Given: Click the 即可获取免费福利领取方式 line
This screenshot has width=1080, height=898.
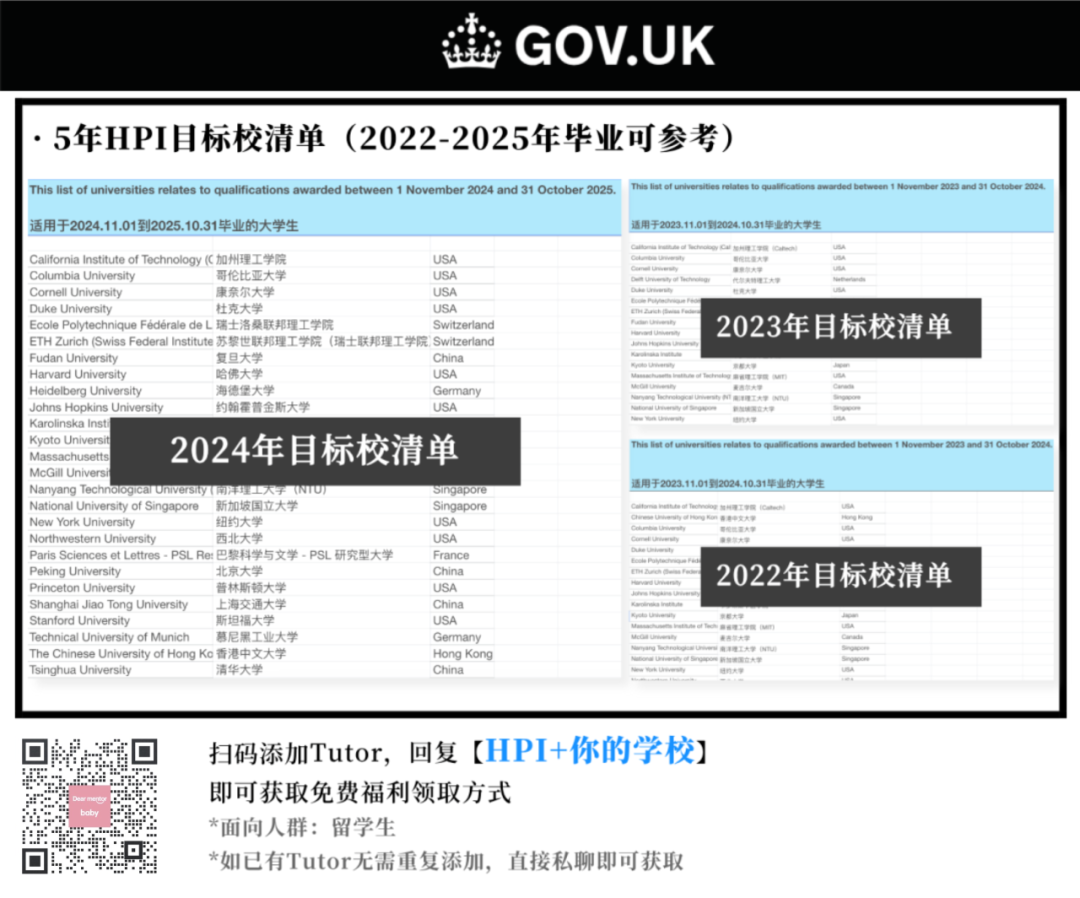Looking at the screenshot, I should (360, 793).
